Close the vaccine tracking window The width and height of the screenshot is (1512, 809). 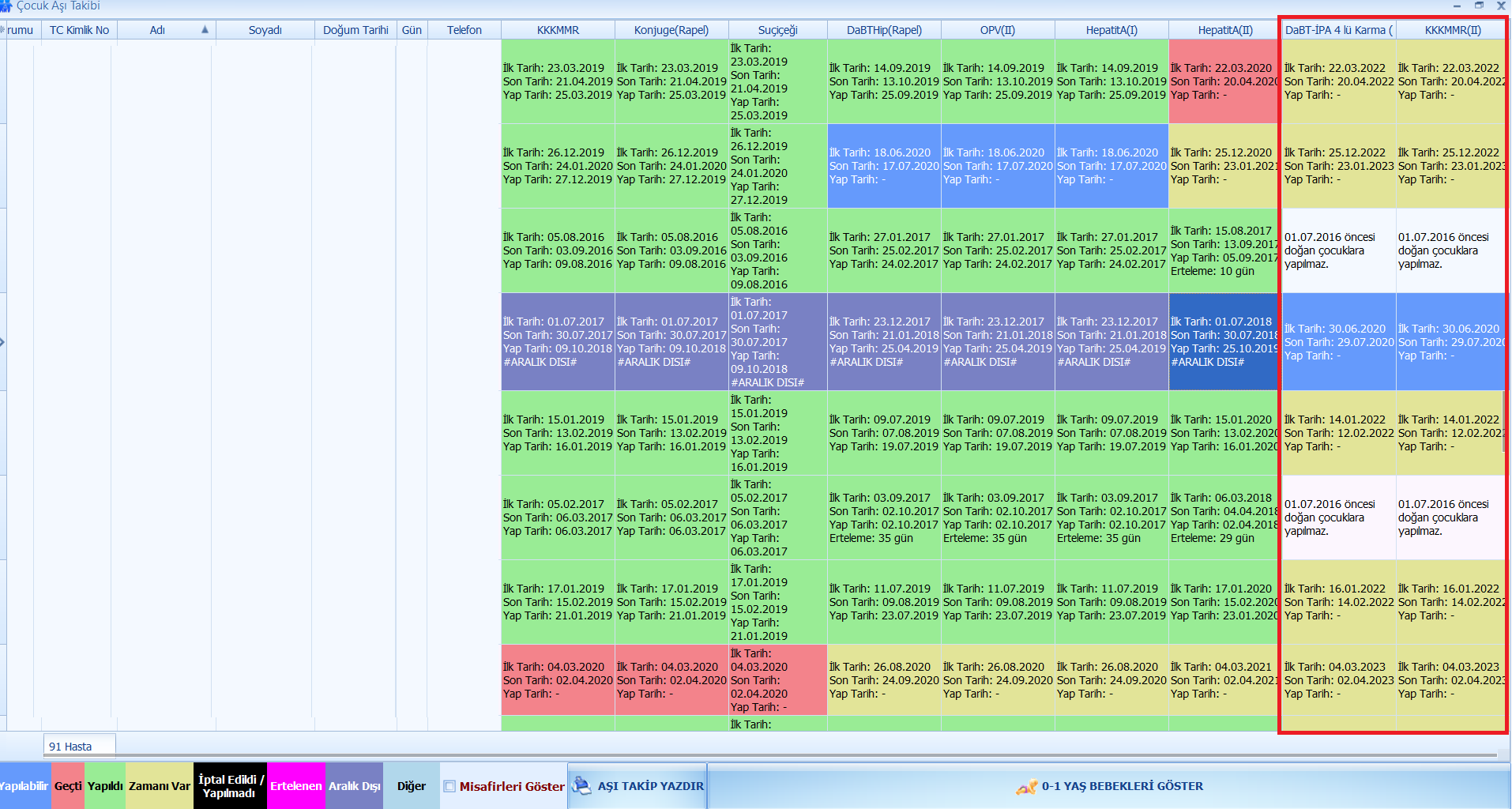tap(1501, 6)
